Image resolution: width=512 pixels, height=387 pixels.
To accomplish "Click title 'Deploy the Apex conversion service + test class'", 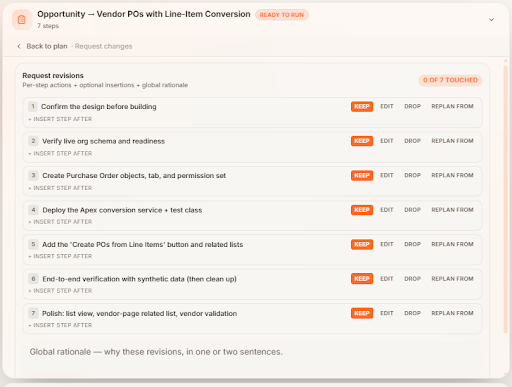I will [x=122, y=210].
